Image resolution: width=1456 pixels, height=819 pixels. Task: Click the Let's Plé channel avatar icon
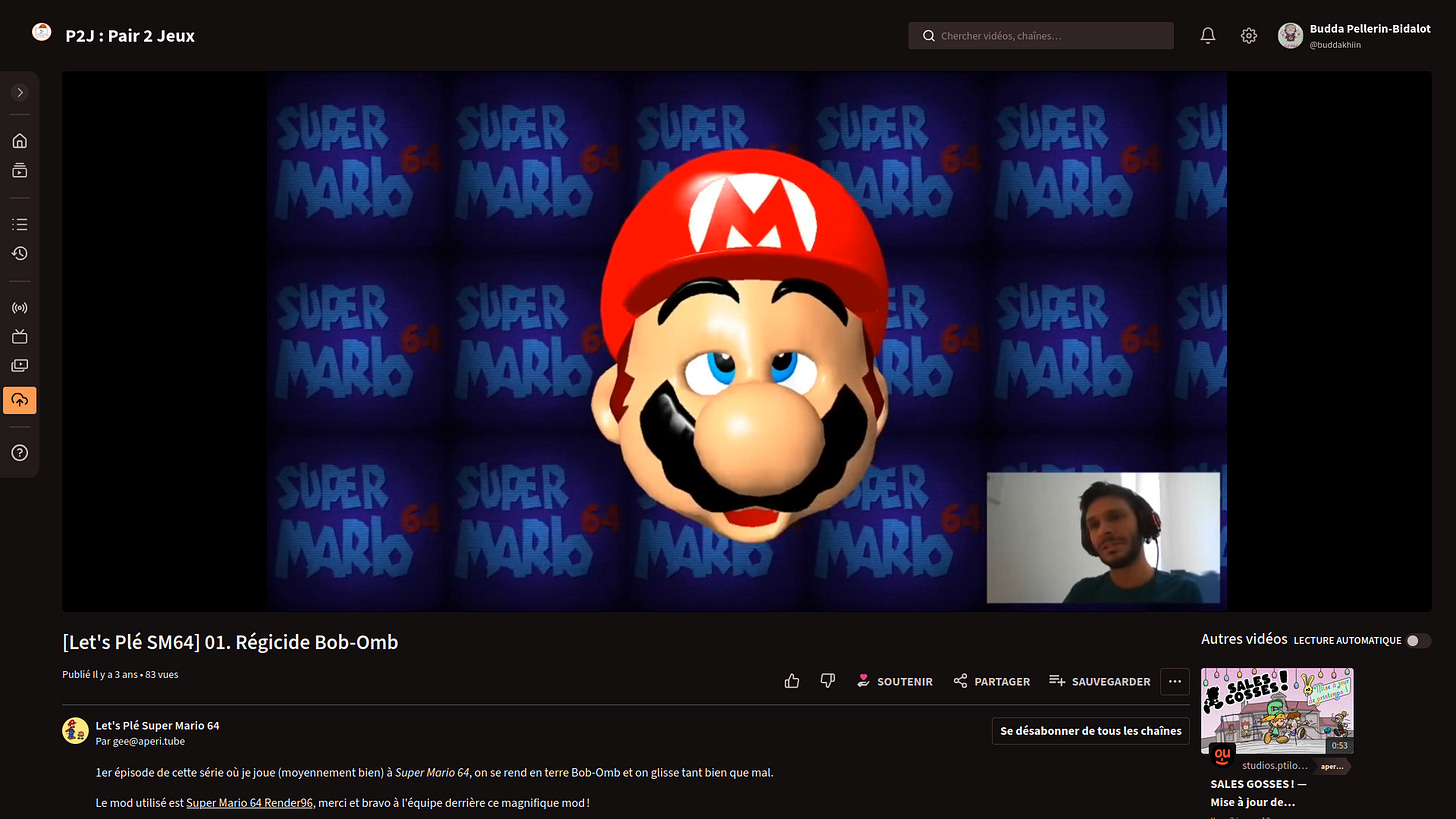click(x=75, y=731)
